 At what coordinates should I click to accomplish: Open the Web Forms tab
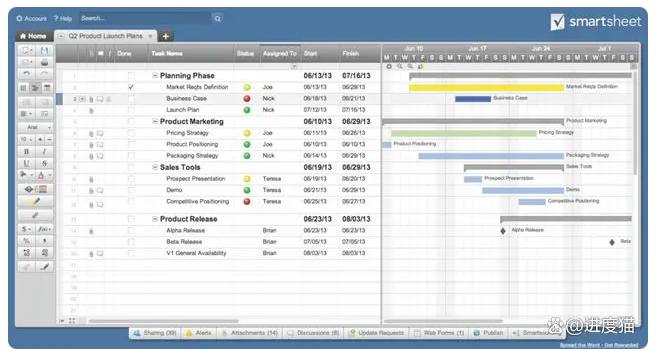pyautogui.click(x=439, y=333)
